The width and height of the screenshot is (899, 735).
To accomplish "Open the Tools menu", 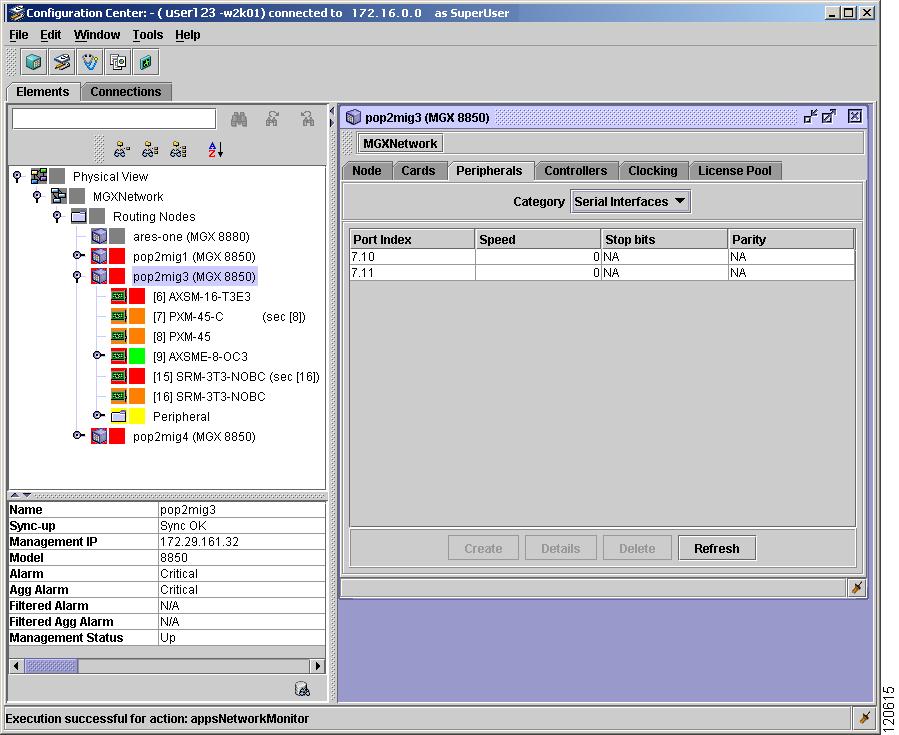I will tap(148, 35).
